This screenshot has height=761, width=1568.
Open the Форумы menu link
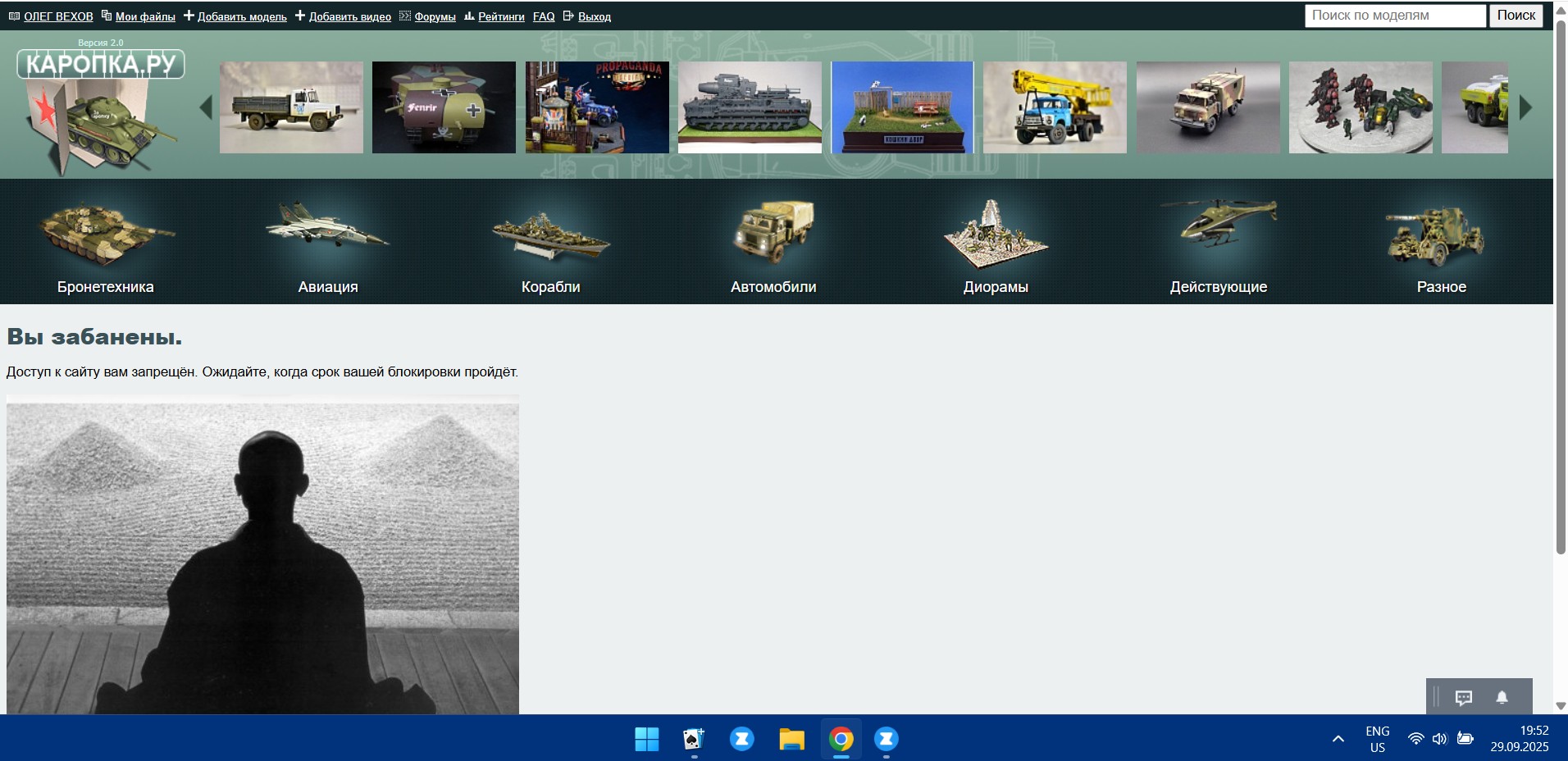tap(435, 16)
